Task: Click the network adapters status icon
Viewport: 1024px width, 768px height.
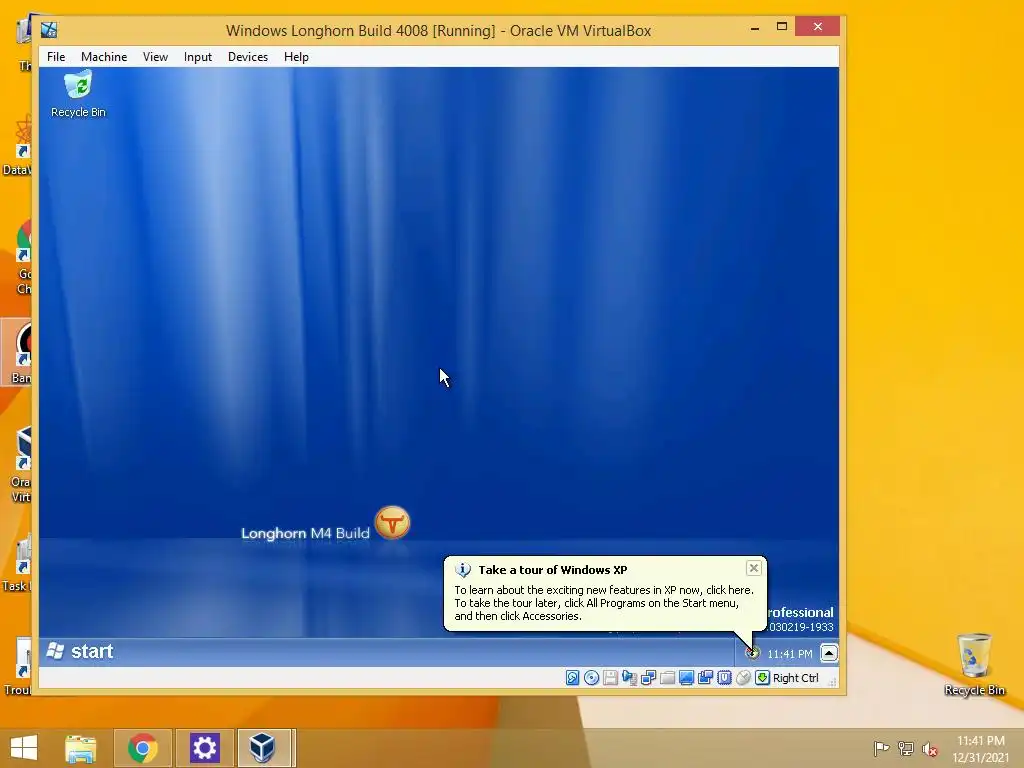Action: 648,678
